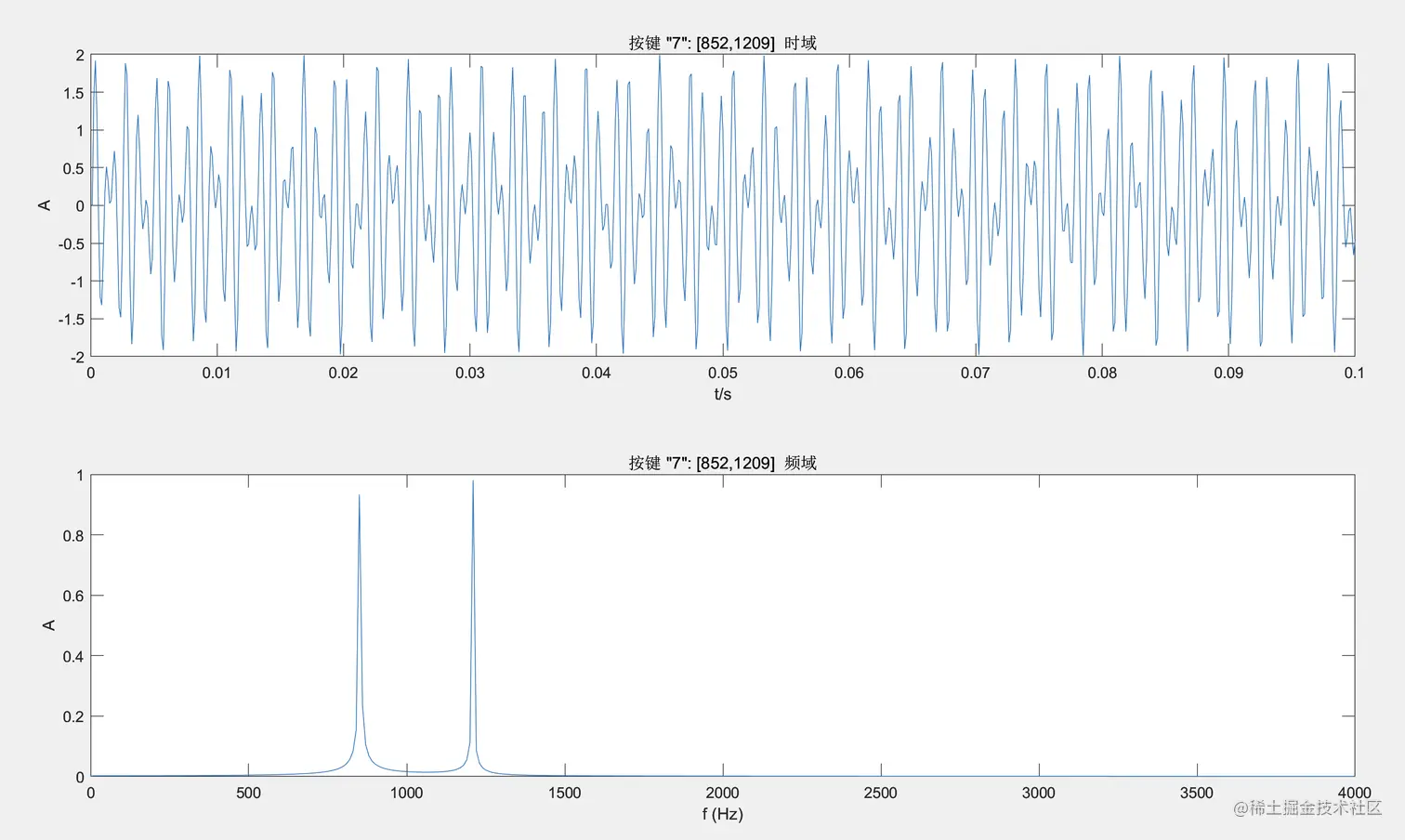Click the 852 Hz spectrum peak
This screenshot has width=1405, height=840.
pos(360,497)
